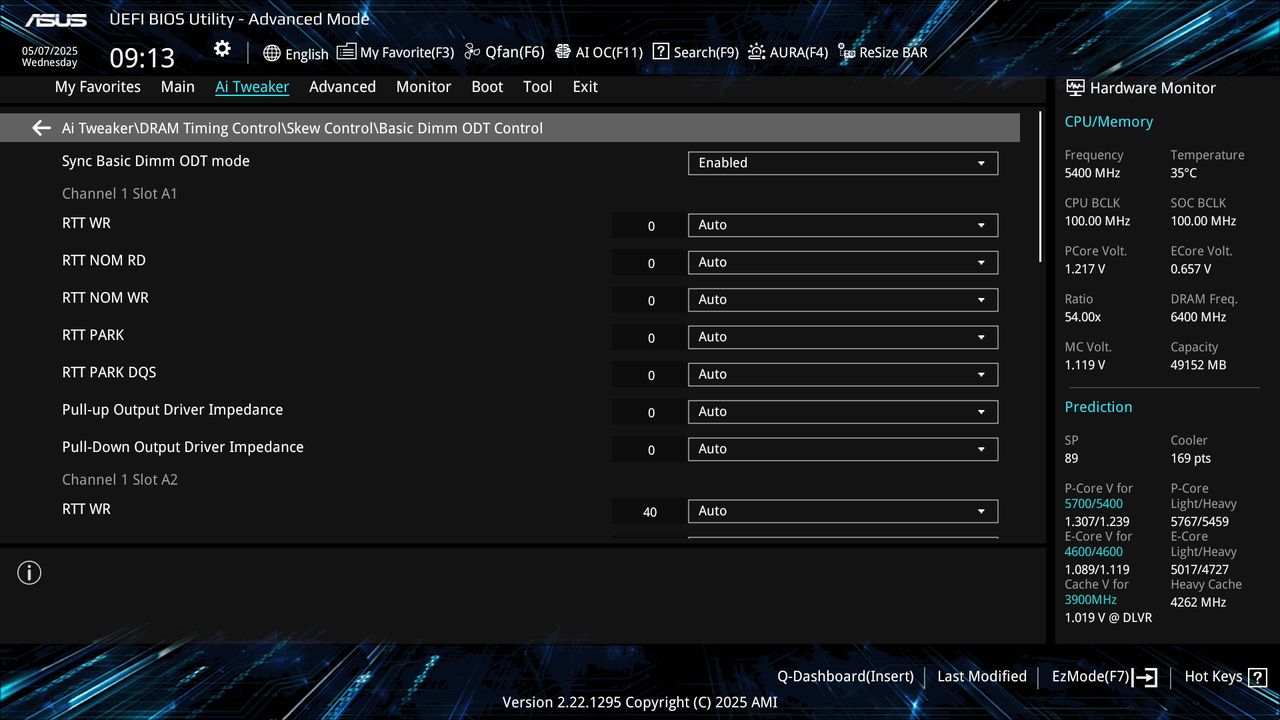1280x720 pixels.
Task: Click the Pull-up Output Driver Impedance label
Action: click(172, 410)
